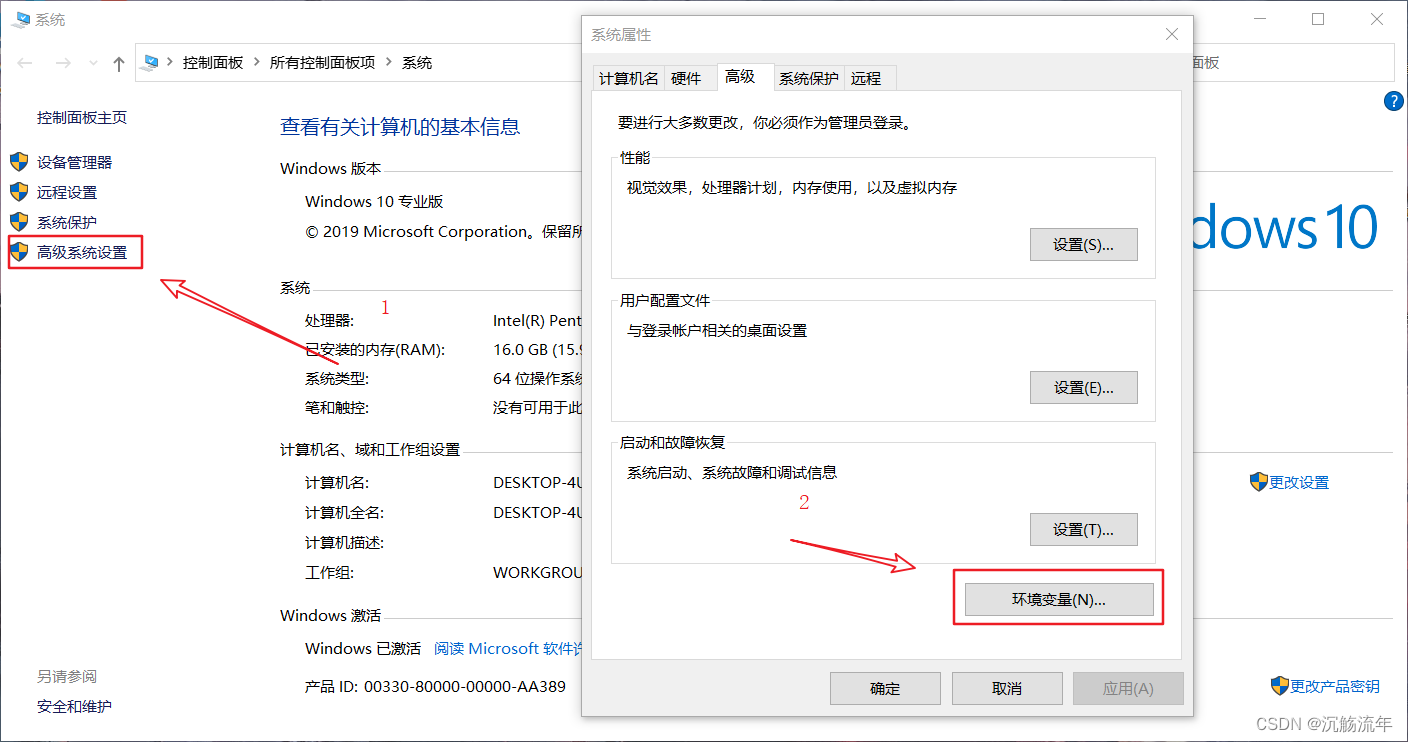Open 系统保护 link in sidebar

coord(67,222)
